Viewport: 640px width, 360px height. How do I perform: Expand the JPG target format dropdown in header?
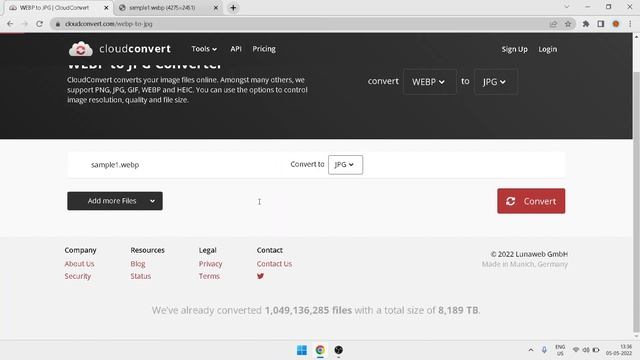pos(495,82)
